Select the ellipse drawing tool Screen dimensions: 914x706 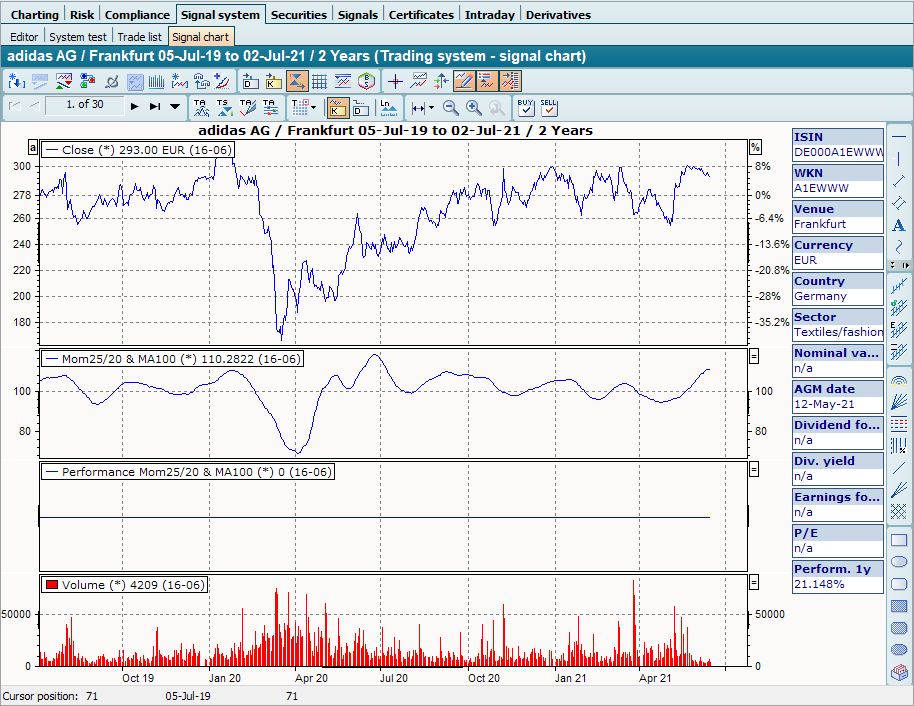[898, 562]
